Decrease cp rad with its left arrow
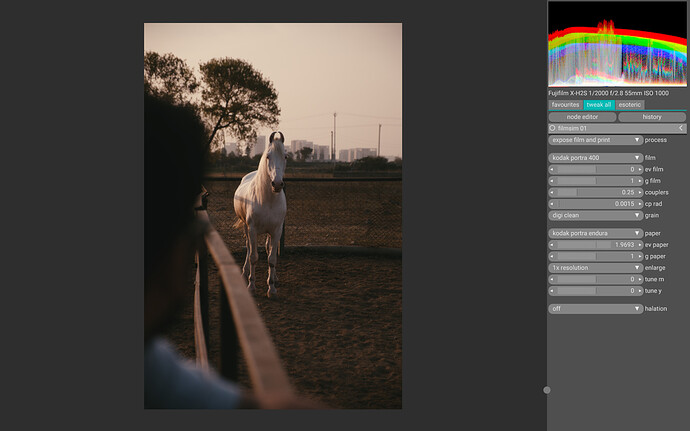 [552, 204]
